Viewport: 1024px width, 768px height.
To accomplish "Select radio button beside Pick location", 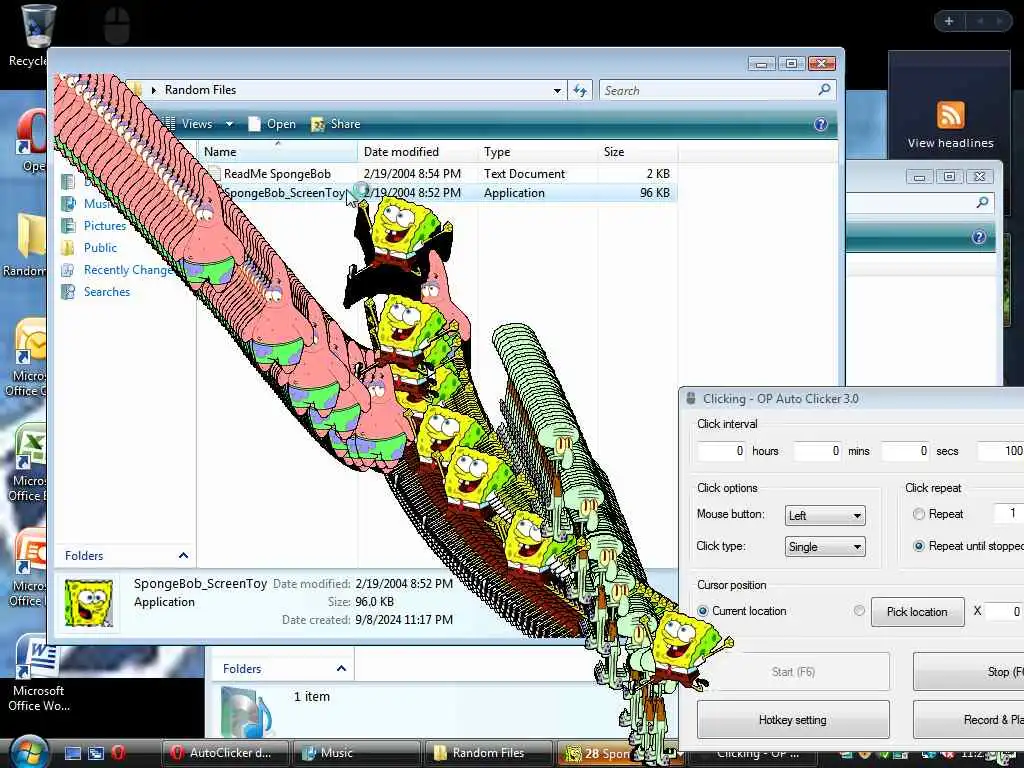I will click(859, 611).
